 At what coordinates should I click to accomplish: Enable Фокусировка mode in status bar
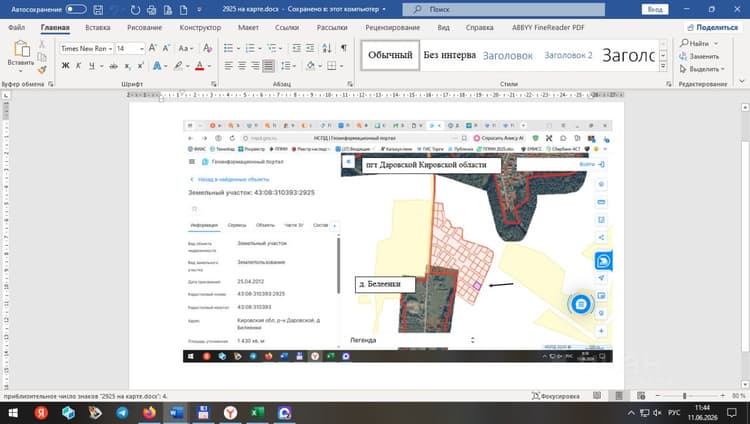pos(556,396)
